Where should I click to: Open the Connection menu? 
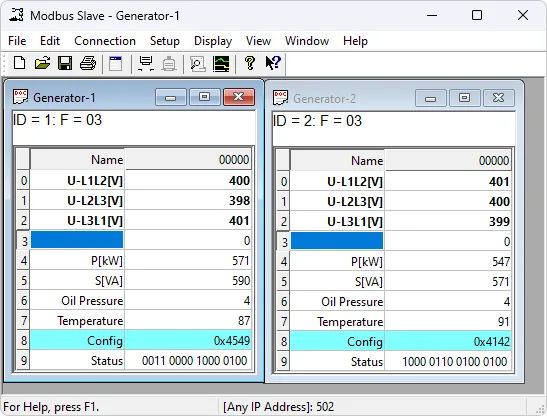coord(105,41)
